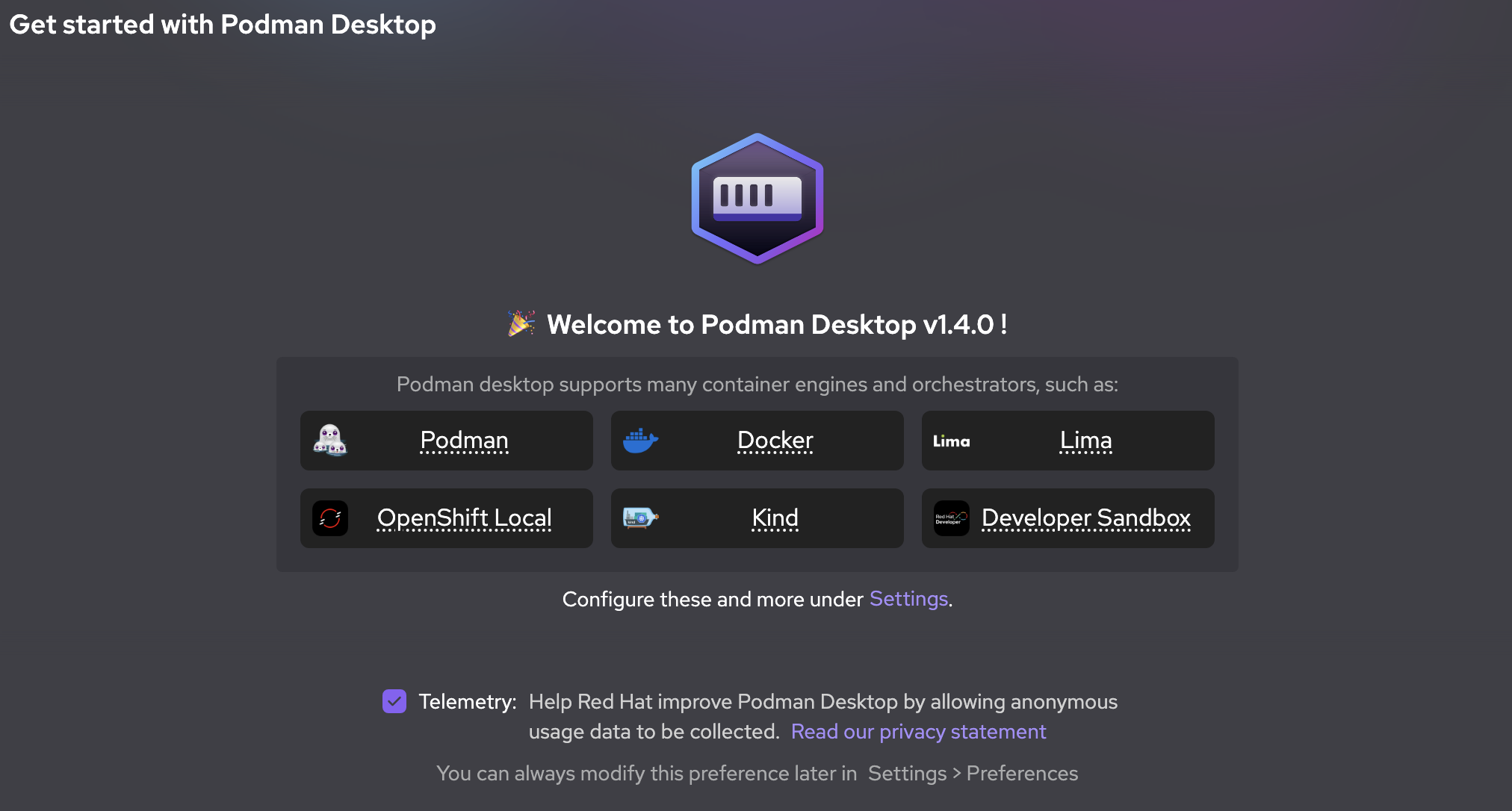Click the Lima text label
Viewport: 1512px width, 811px height.
point(1085,441)
